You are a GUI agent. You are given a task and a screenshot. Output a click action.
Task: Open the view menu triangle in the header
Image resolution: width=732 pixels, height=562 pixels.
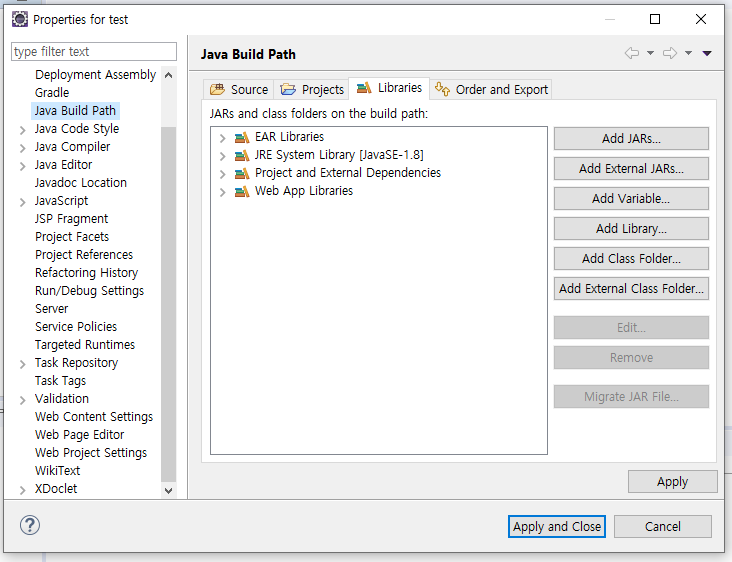pos(707,53)
